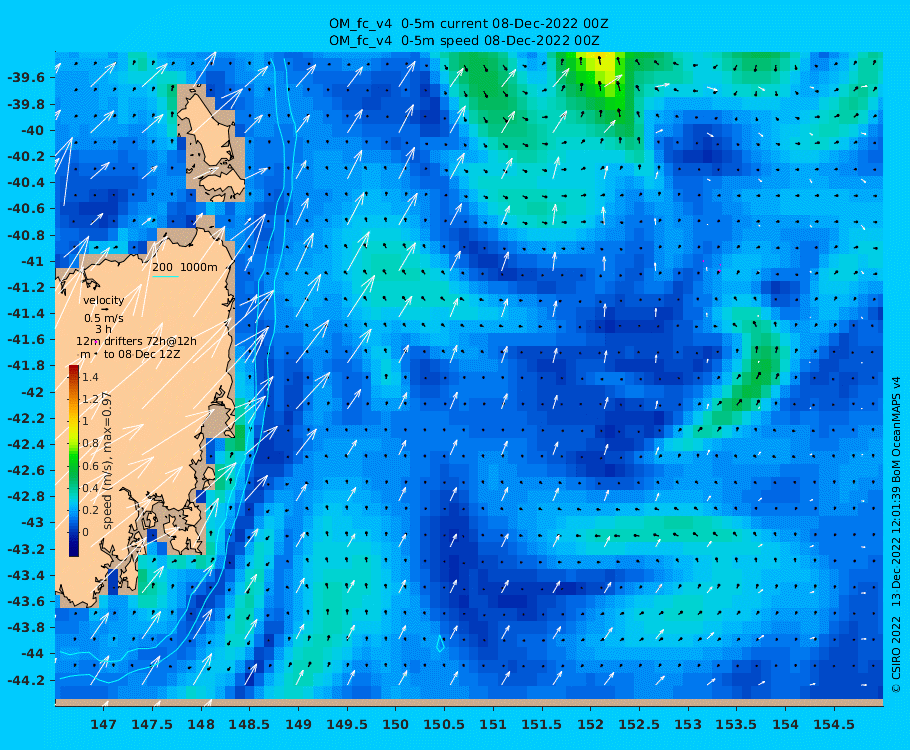Click the longitude label '152'
The width and height of the screenshot is (910, 750).
(591, 724)
